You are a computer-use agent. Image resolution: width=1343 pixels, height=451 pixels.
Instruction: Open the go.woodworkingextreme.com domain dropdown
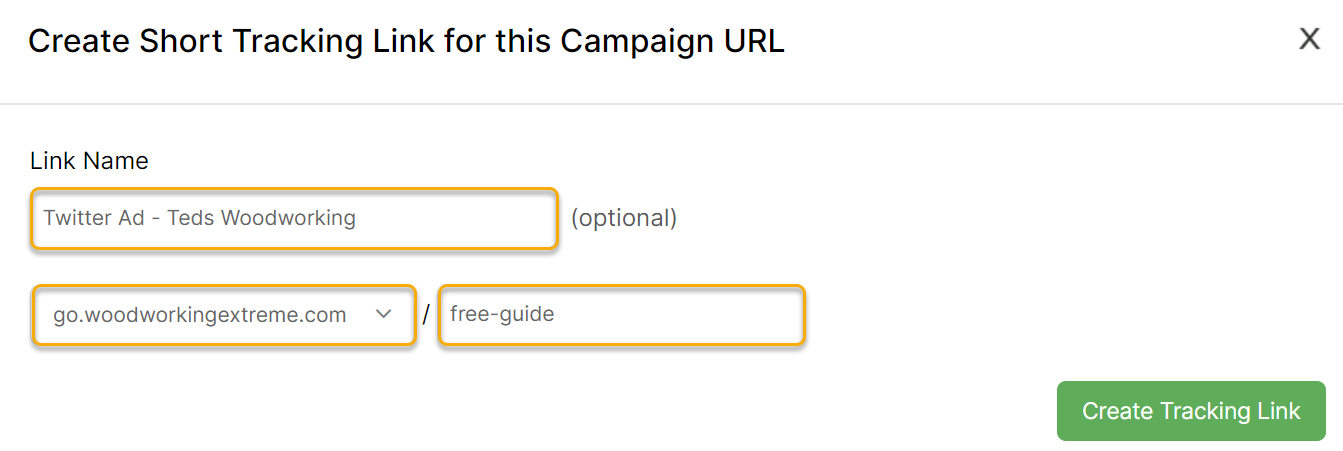[223, 315]
